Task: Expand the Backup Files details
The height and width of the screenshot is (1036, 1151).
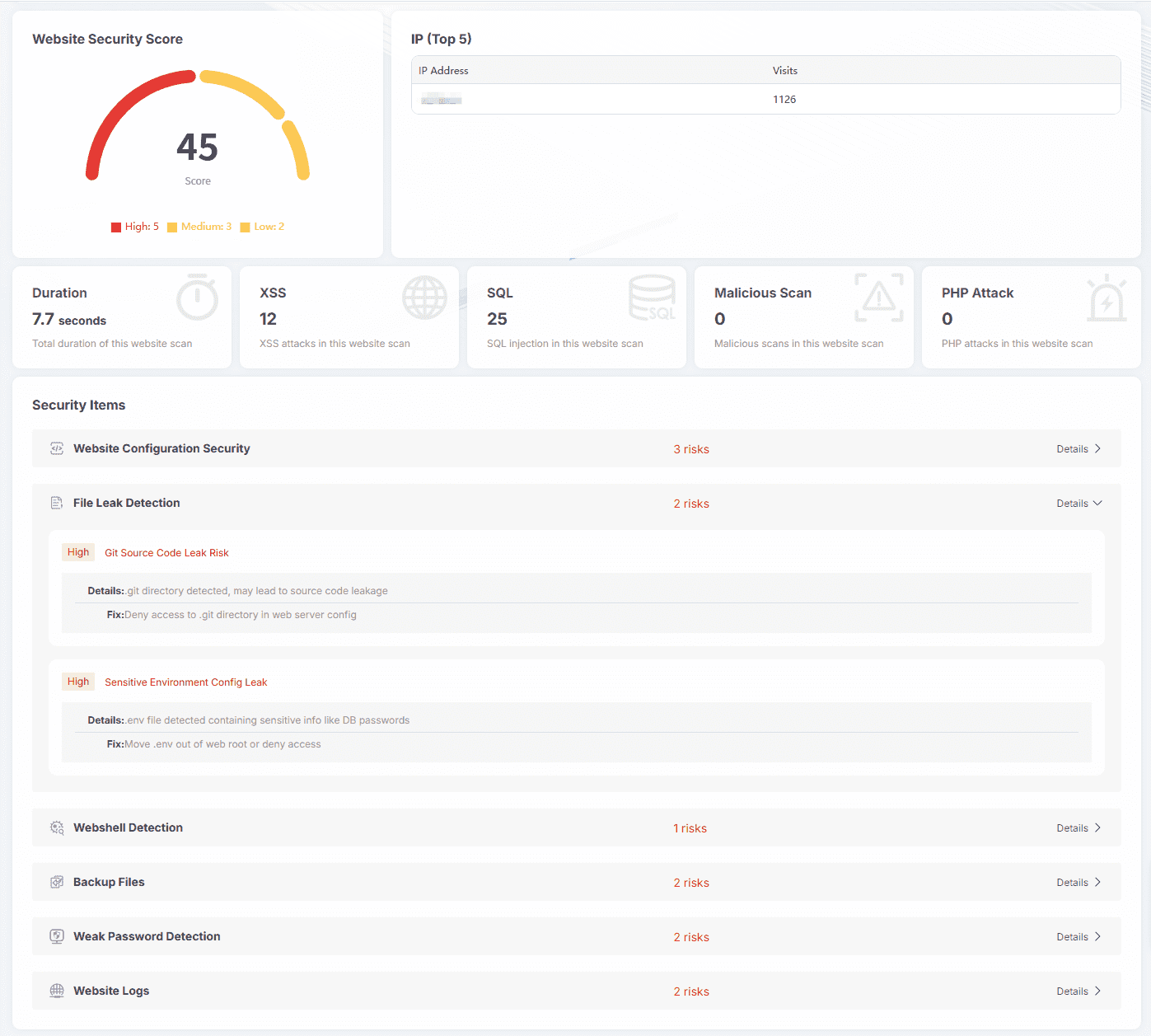Action: 1078,883
